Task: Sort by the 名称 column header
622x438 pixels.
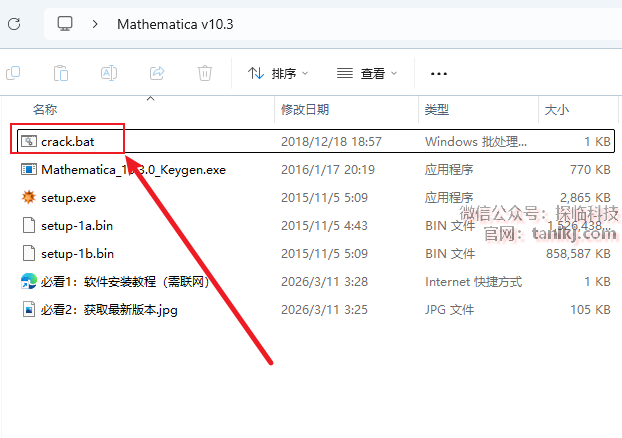Action: click(x=45, y=110)
